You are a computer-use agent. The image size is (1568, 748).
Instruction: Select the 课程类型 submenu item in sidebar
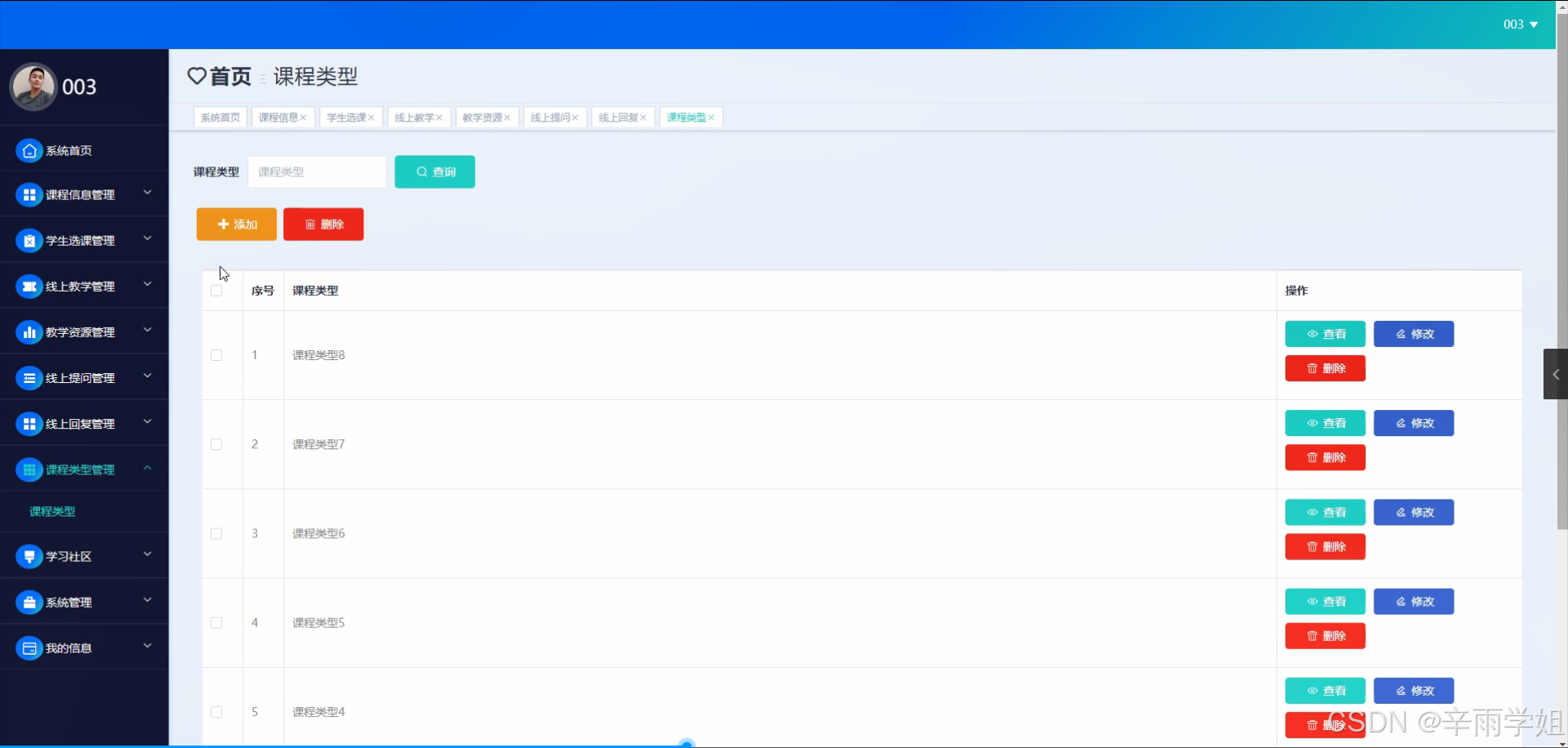(52, 511)
